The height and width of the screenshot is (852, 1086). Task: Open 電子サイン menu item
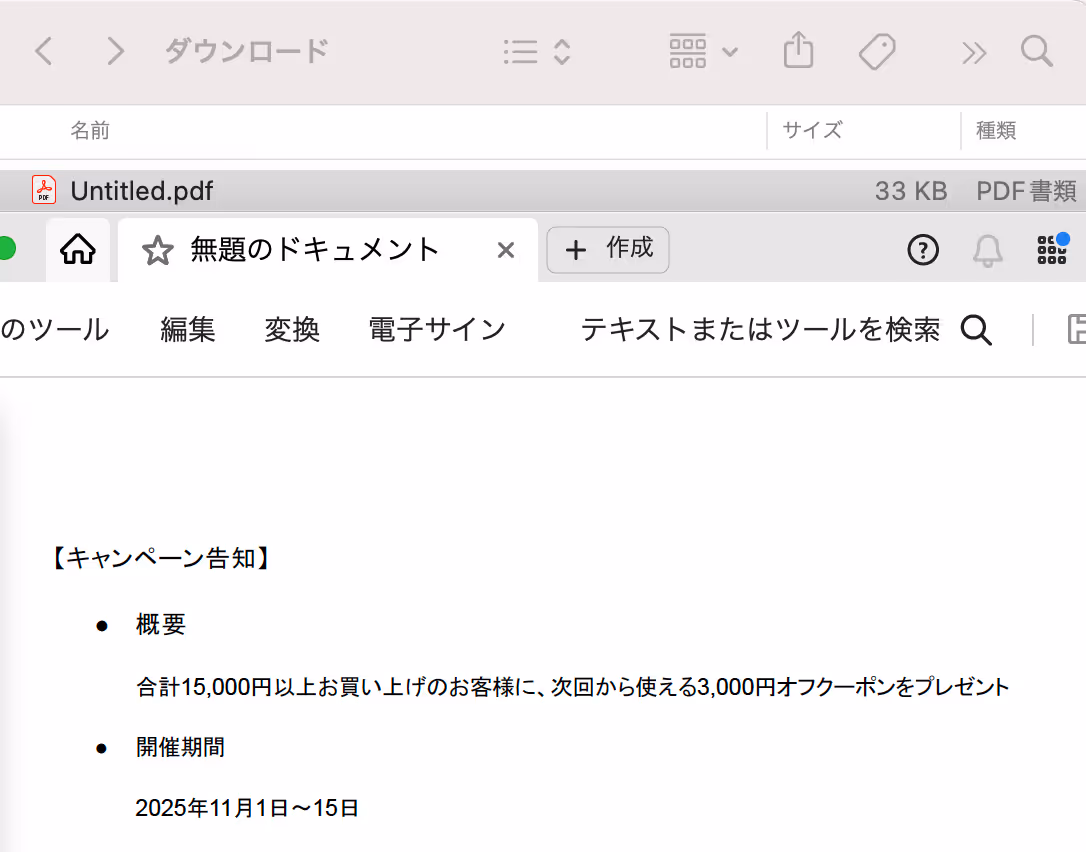pos(437,329)
